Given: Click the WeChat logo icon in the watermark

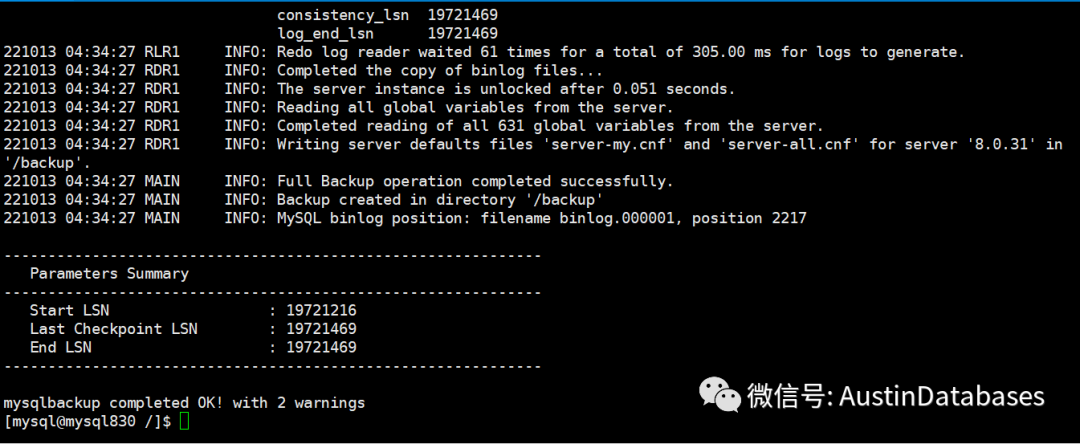Looking at the screenshot, I should [720, 394].
